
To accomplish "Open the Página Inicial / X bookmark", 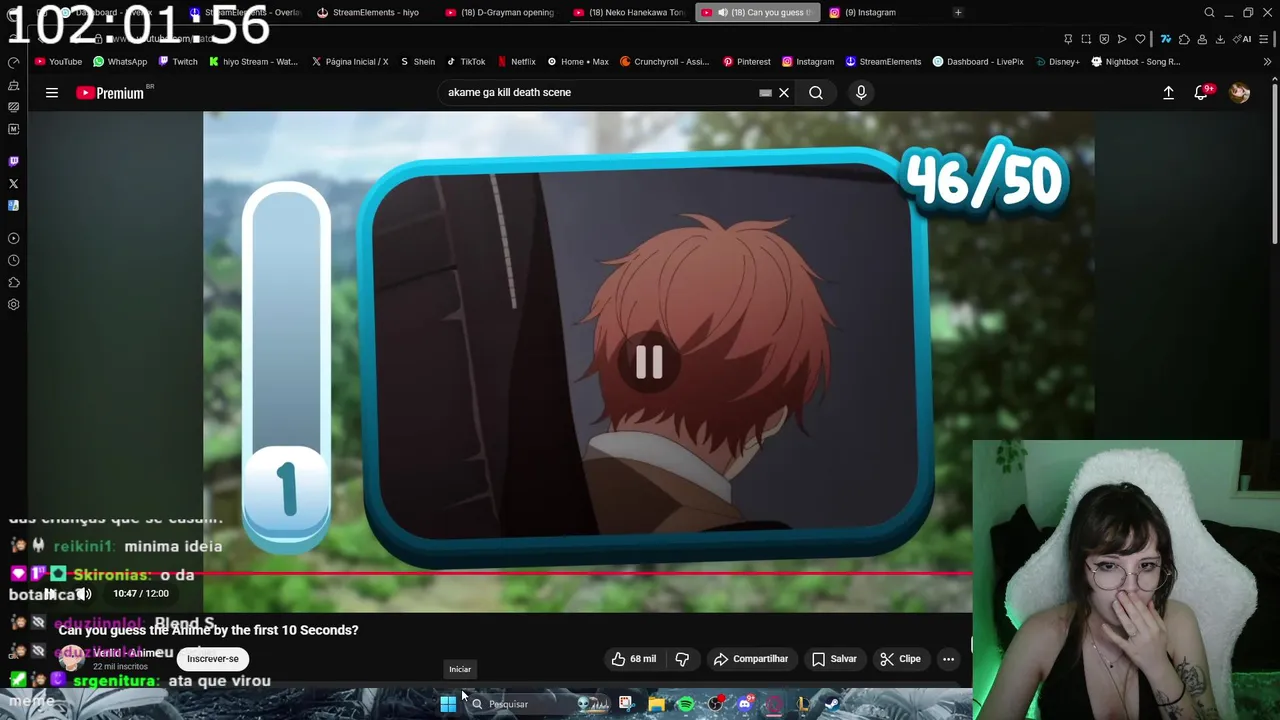I will tap(349, 62).
